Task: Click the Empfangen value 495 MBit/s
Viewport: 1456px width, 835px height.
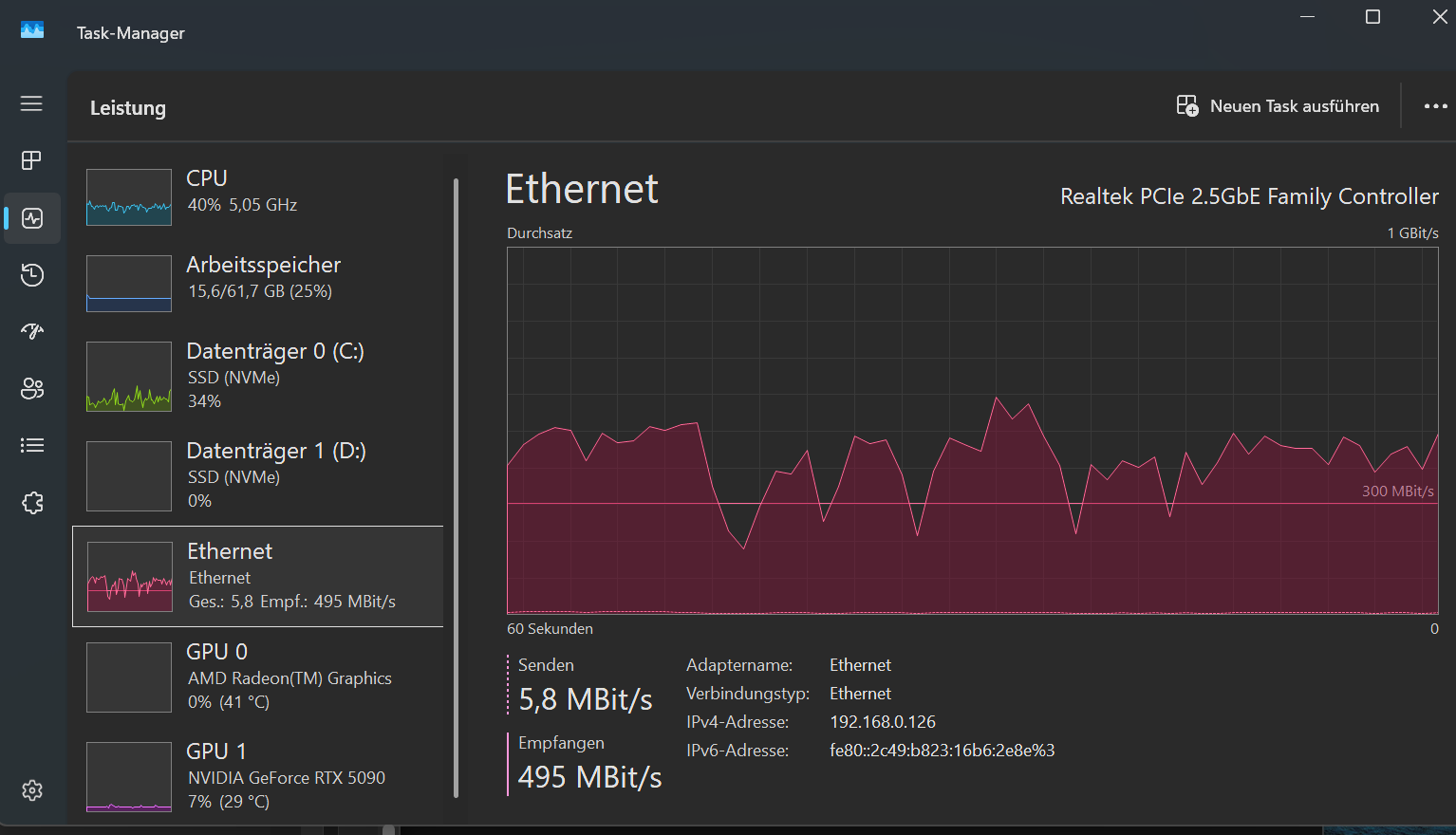Action: (x=590, y=777)
